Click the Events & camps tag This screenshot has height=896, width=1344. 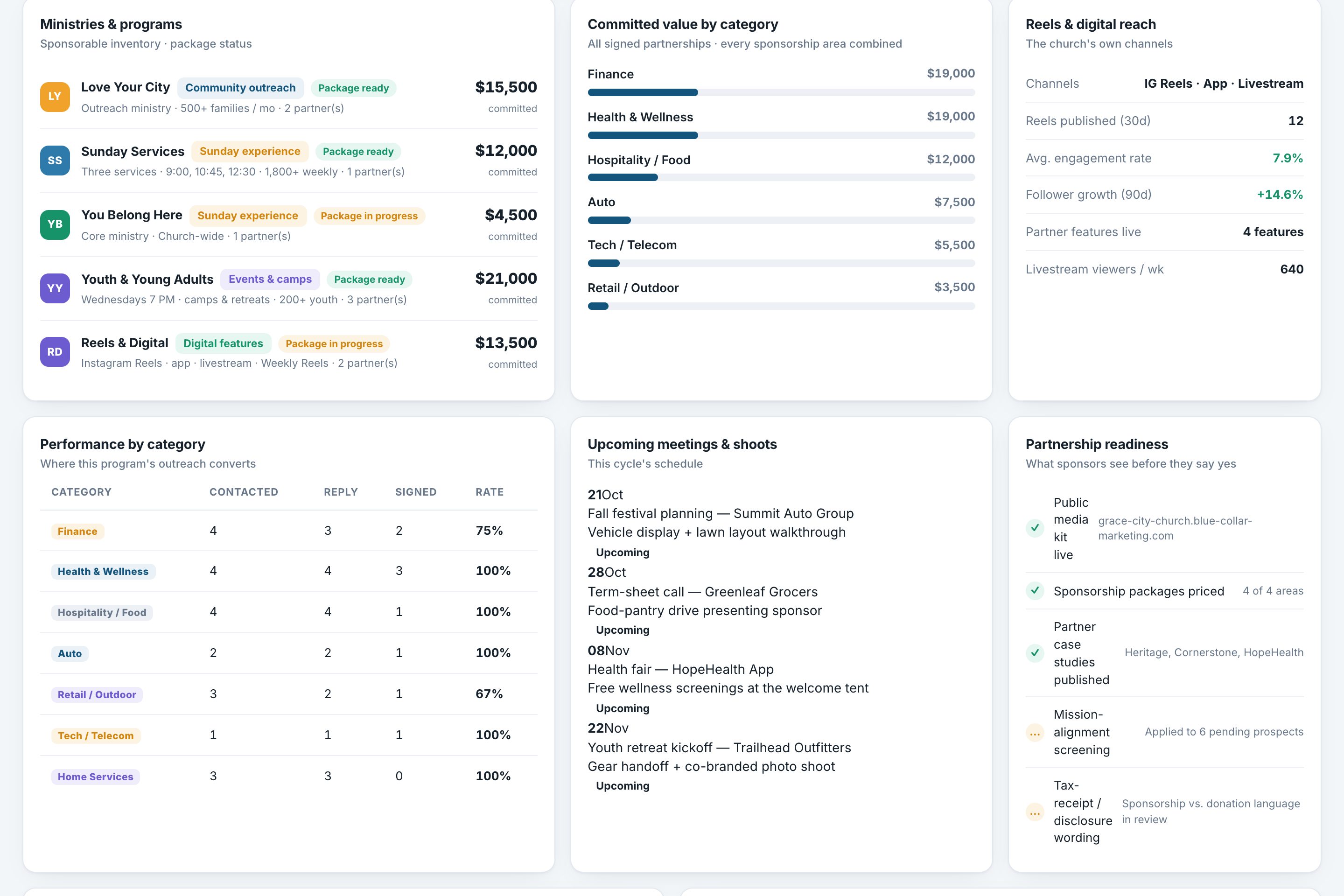[x=270, y=280]
